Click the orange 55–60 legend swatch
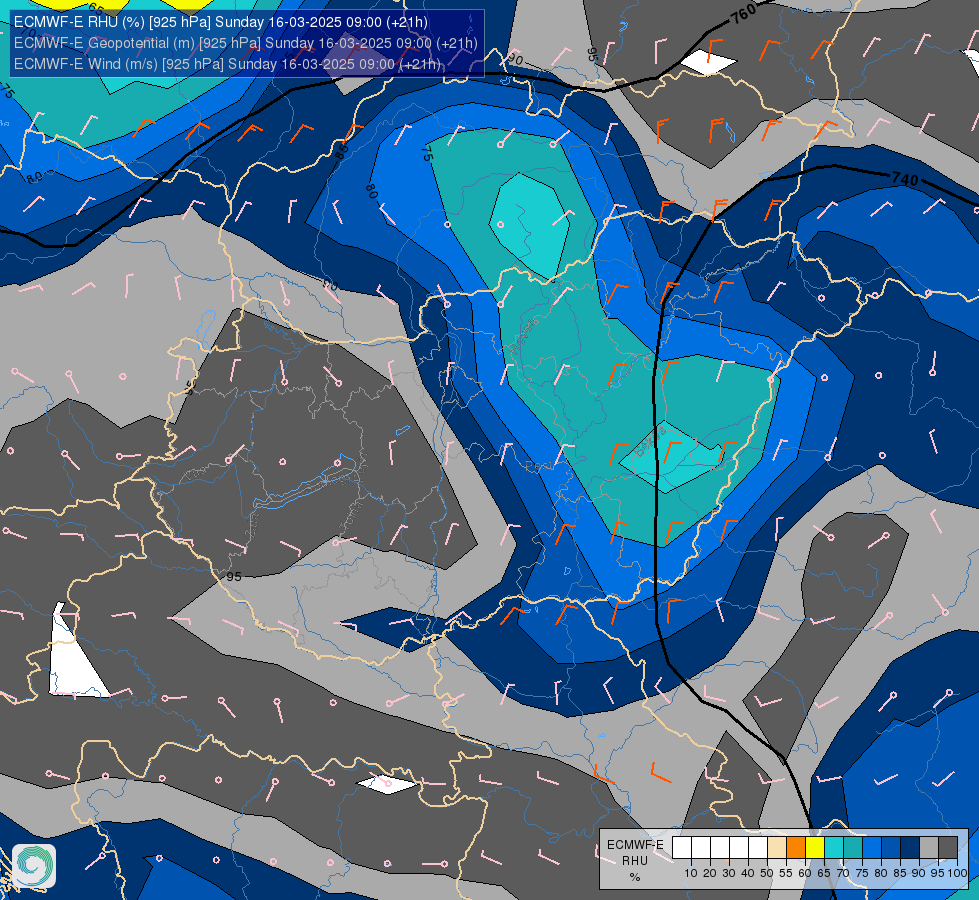Image resolution: width=979 pixels, height=900 pixels. 796,848
